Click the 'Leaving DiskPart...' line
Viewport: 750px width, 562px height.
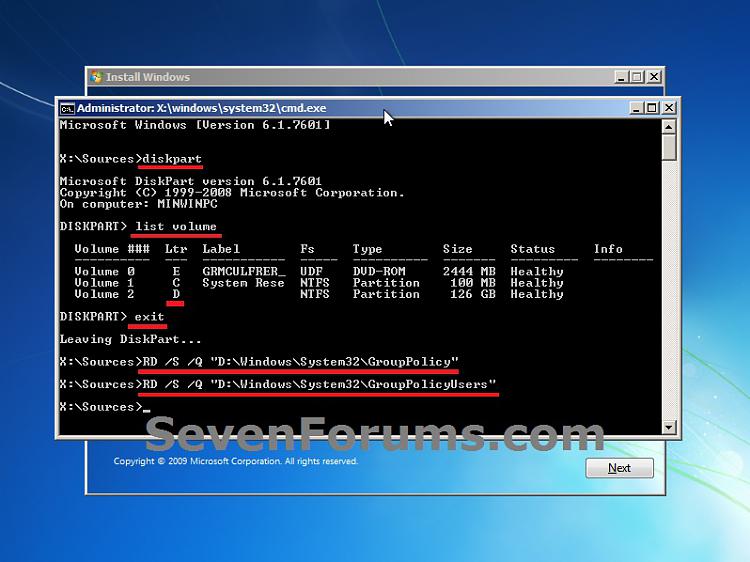131,339
